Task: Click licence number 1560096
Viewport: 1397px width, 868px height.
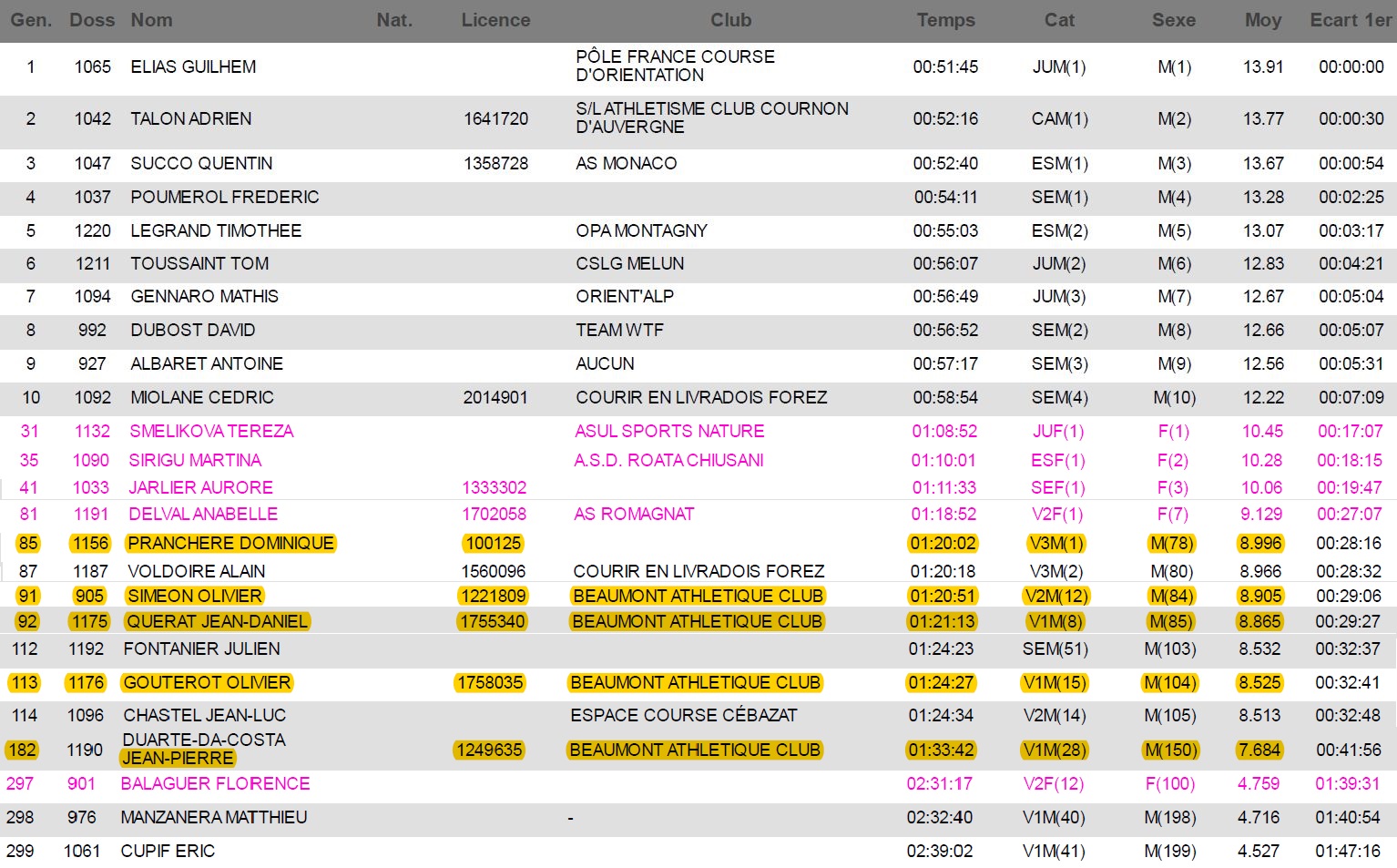Action: [494, 571]
